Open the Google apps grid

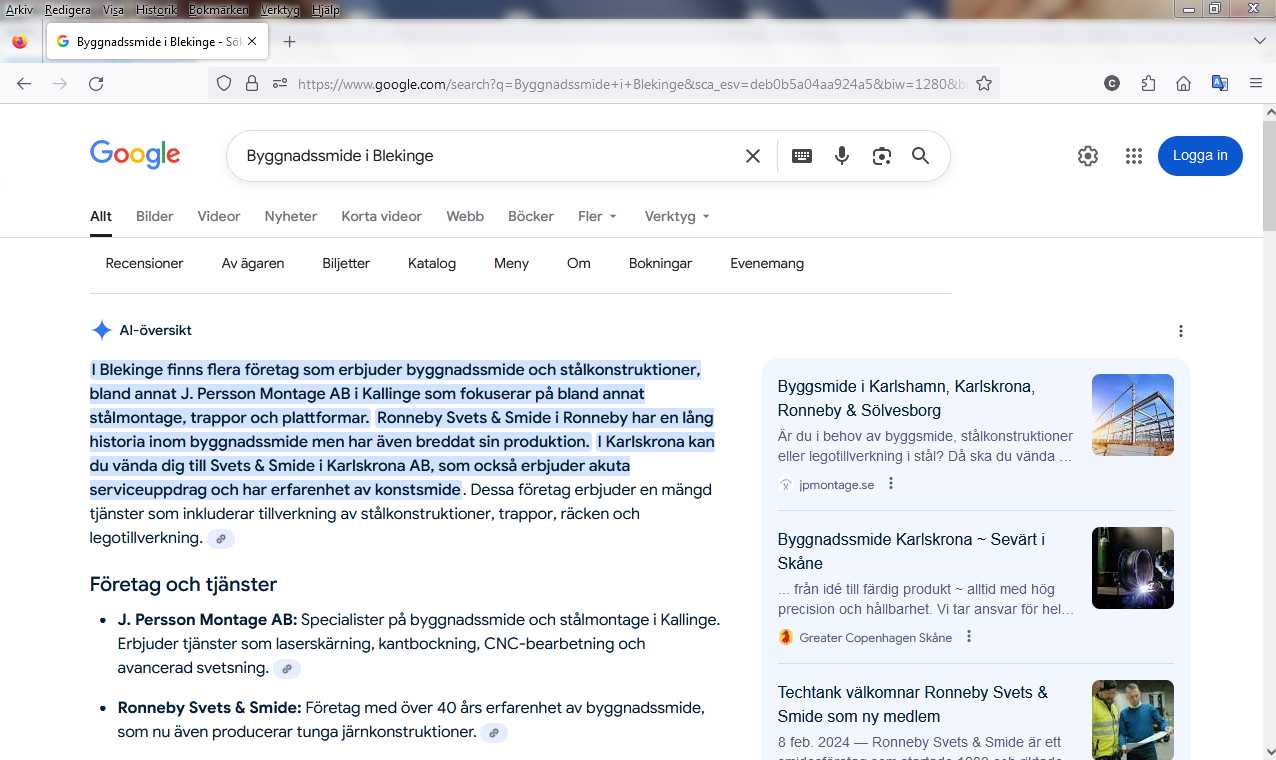(x=1133, y=156)
